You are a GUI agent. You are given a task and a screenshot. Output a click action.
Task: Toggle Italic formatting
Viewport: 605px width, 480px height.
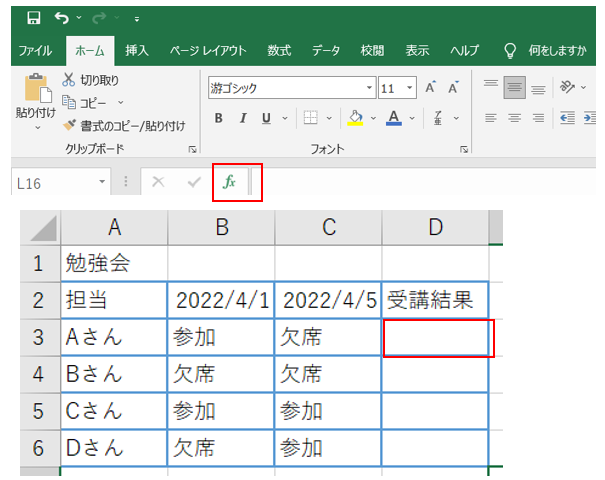coord(242,118)
